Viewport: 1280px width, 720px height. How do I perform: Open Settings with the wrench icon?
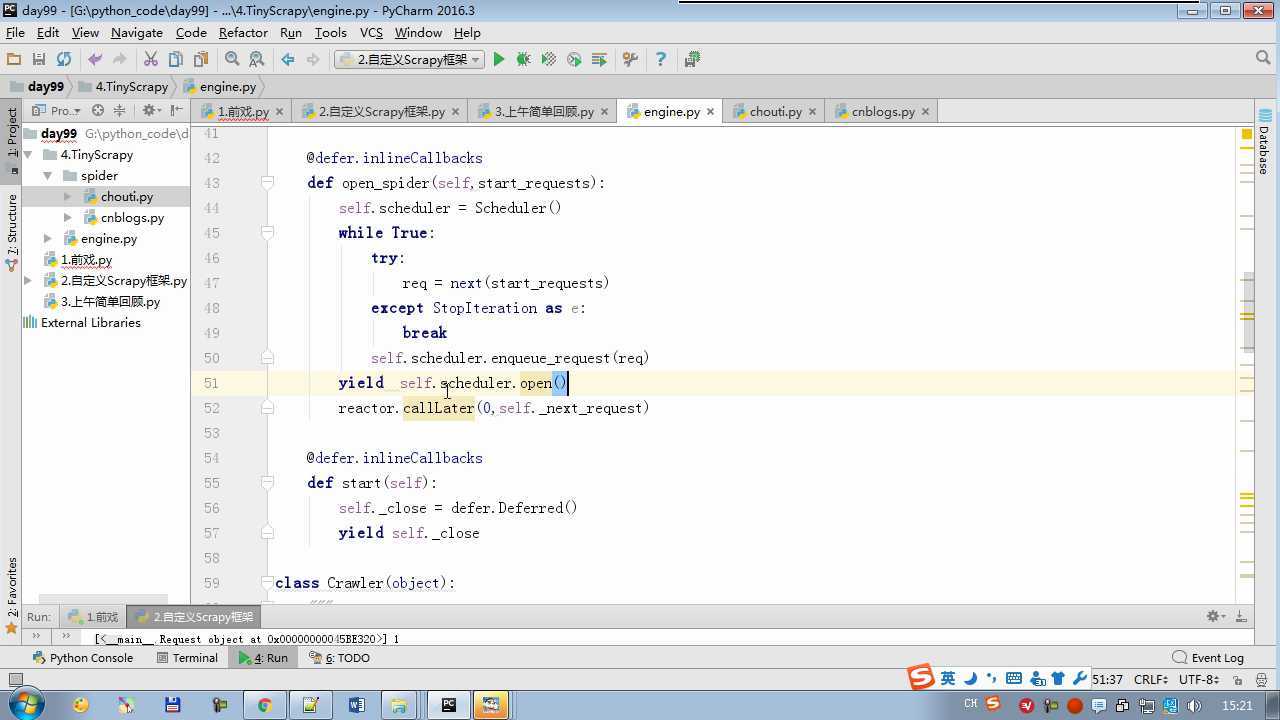point(630,60)
